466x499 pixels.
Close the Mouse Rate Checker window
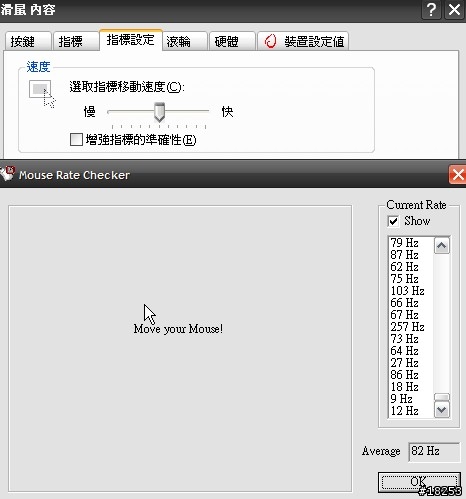click(x=457, y=174)
